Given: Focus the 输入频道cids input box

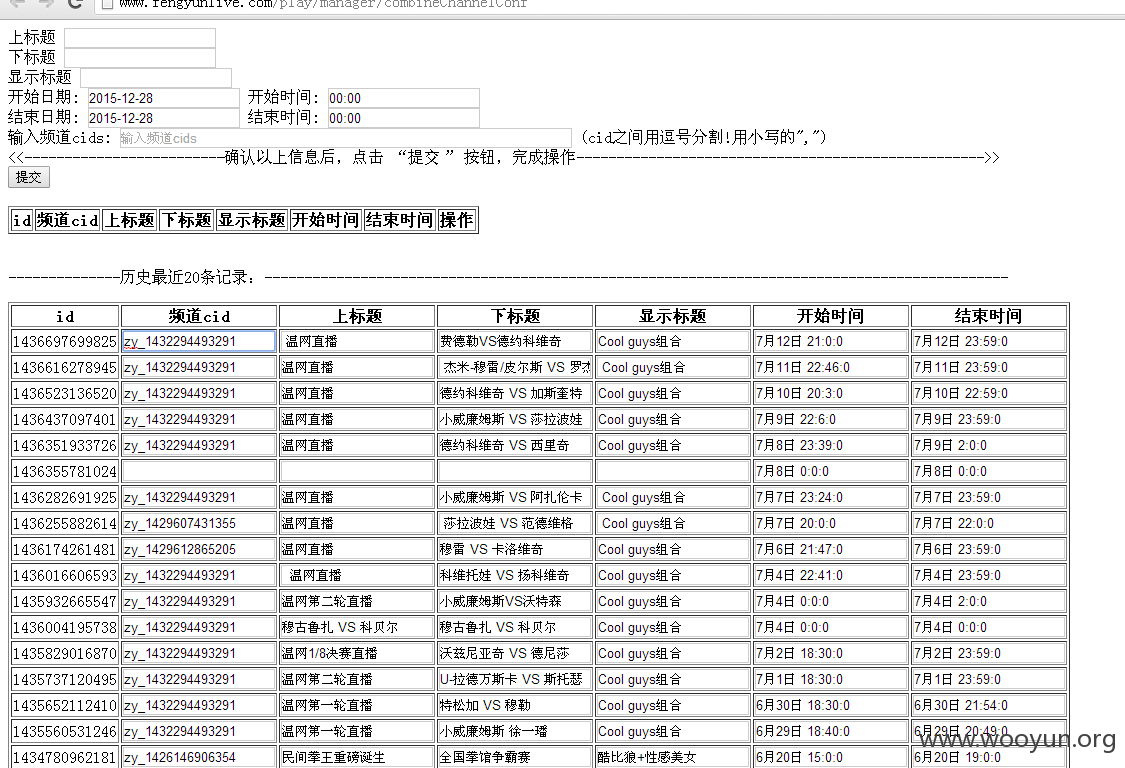Looking at the screenshot, I should [345, 138].
